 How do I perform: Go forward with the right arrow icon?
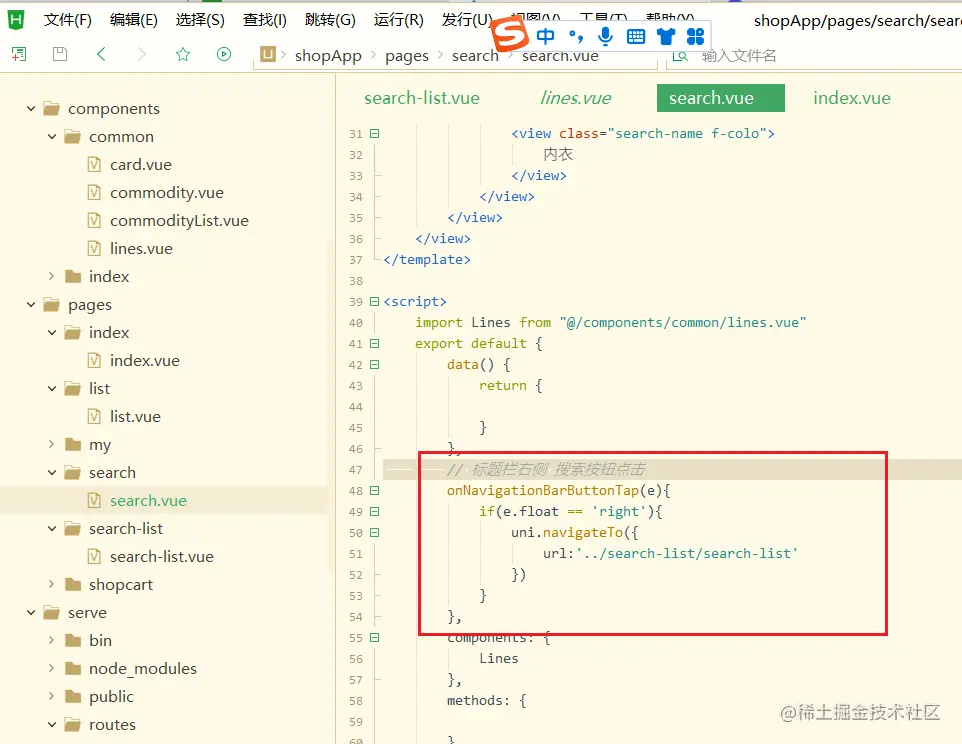click(142, 55)
